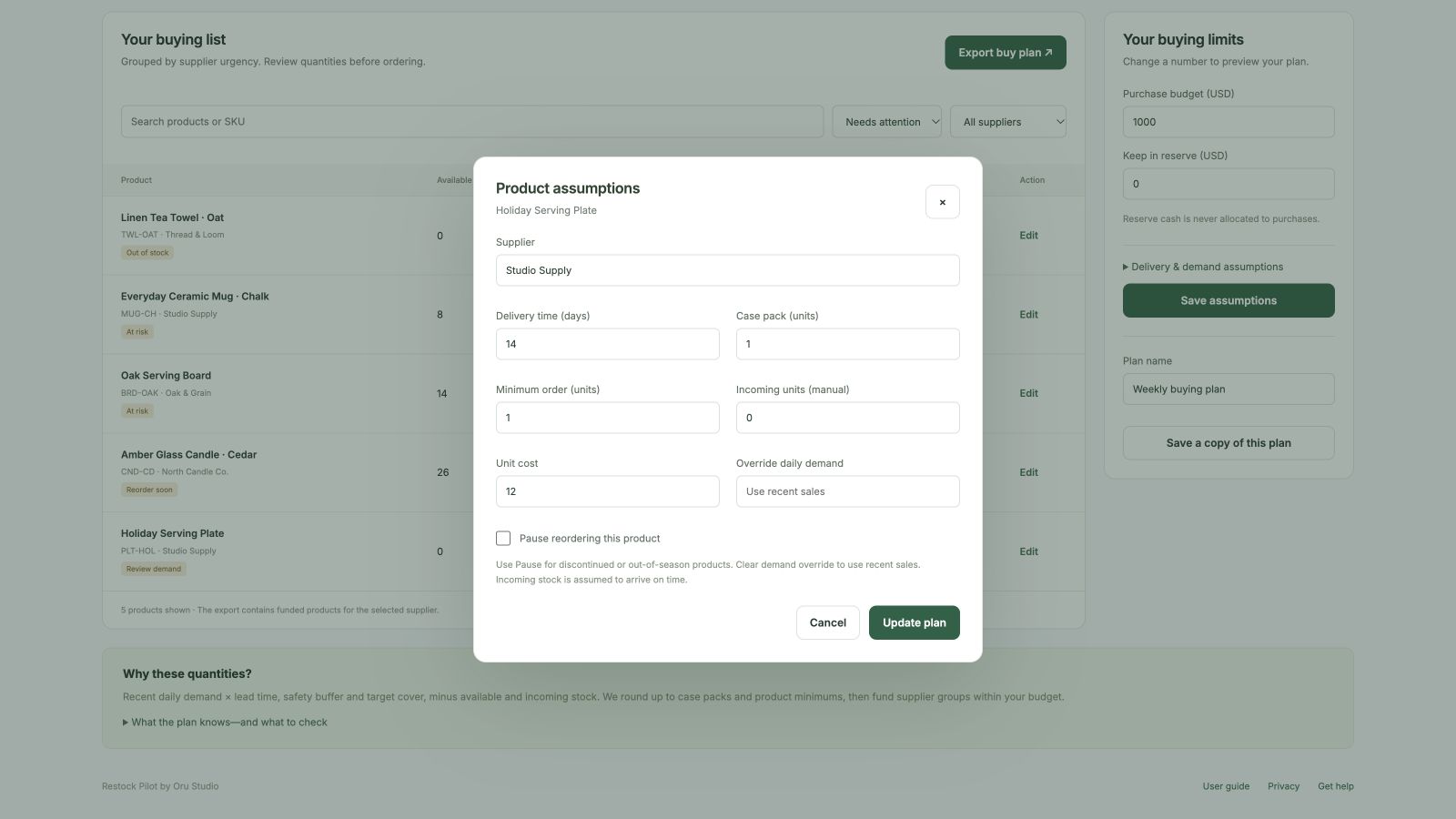This screenshot has width=1456, height=819.
Task: Click the Search products or SKU field
Action: 471,122
